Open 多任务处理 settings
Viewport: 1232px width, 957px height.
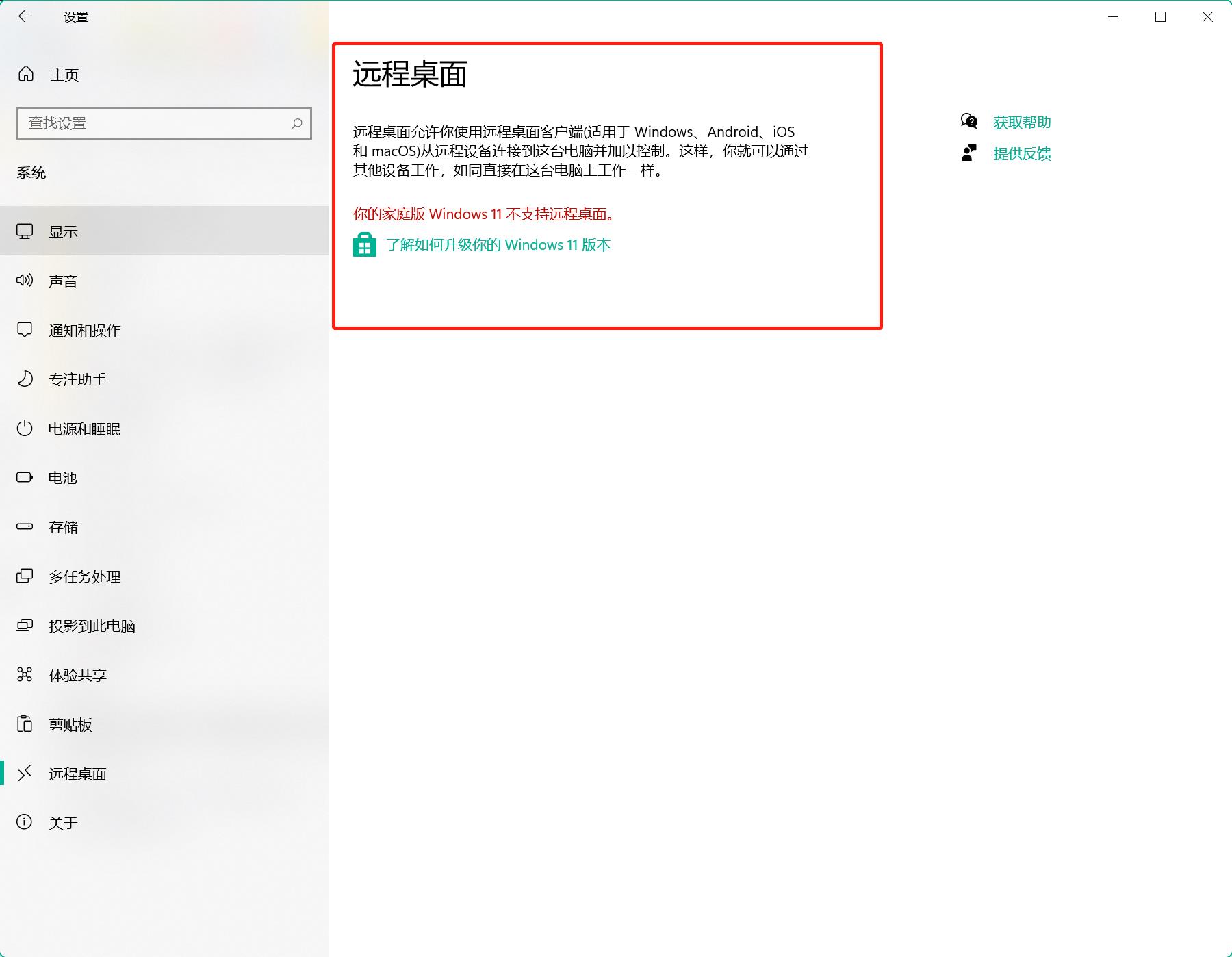(x=164, y=576)
